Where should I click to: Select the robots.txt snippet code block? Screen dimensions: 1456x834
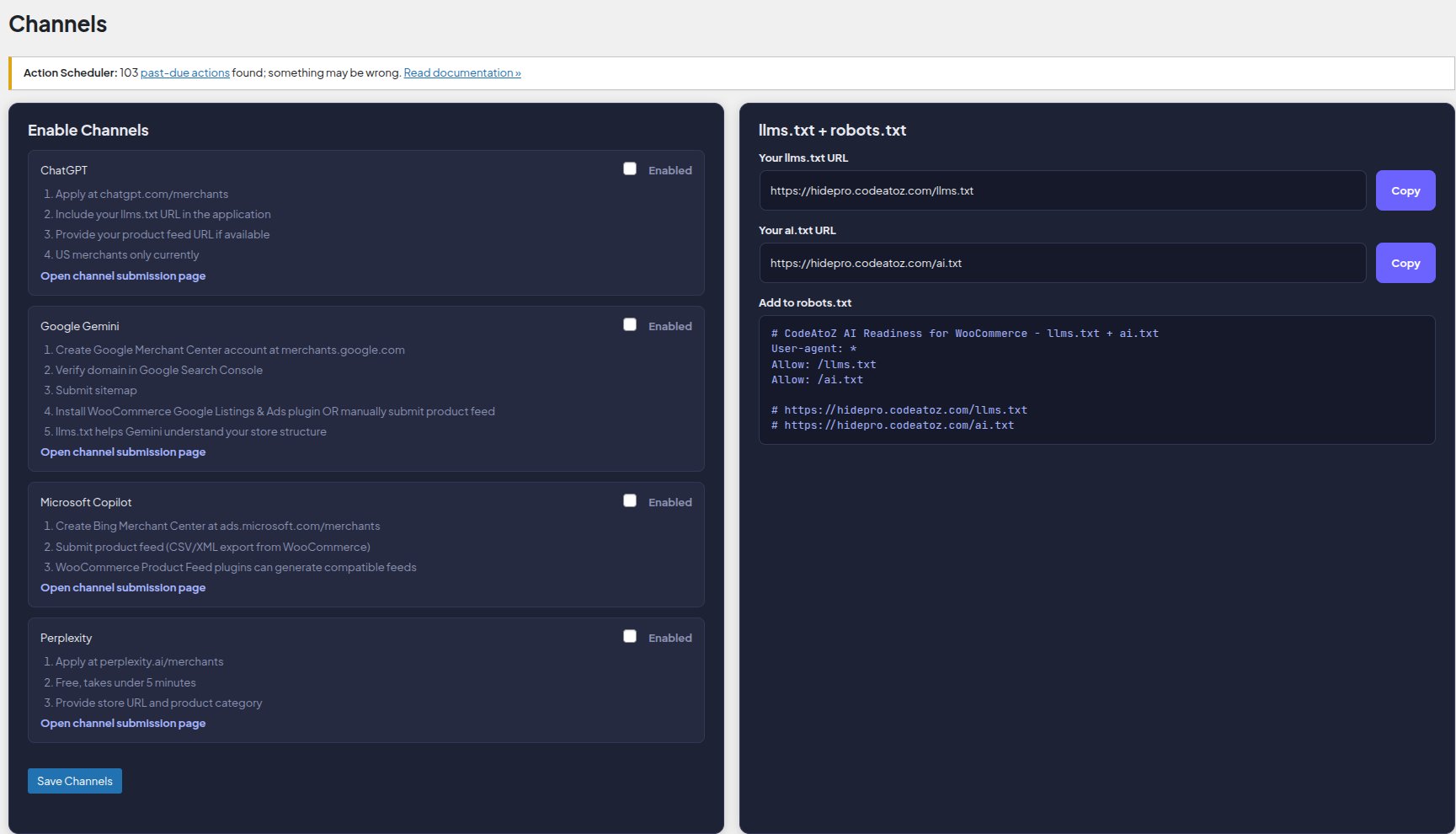click(x=1096, y=379)
